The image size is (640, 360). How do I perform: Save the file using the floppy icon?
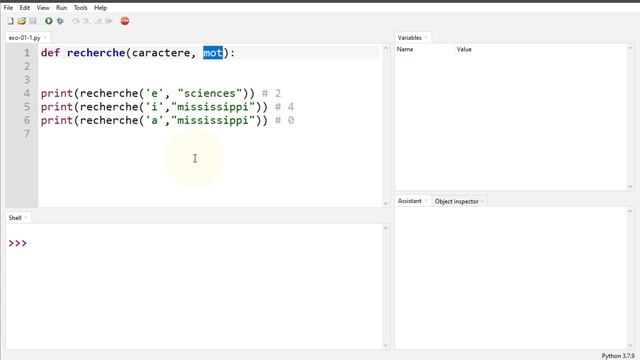(33, 21)
